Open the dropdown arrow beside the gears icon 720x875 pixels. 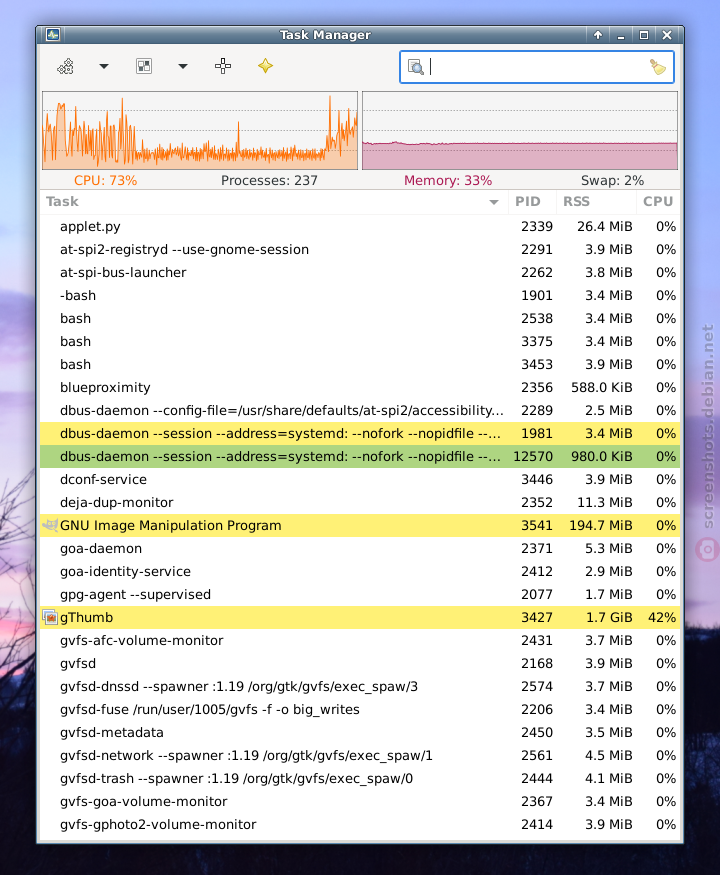click(x=104, y=66)
